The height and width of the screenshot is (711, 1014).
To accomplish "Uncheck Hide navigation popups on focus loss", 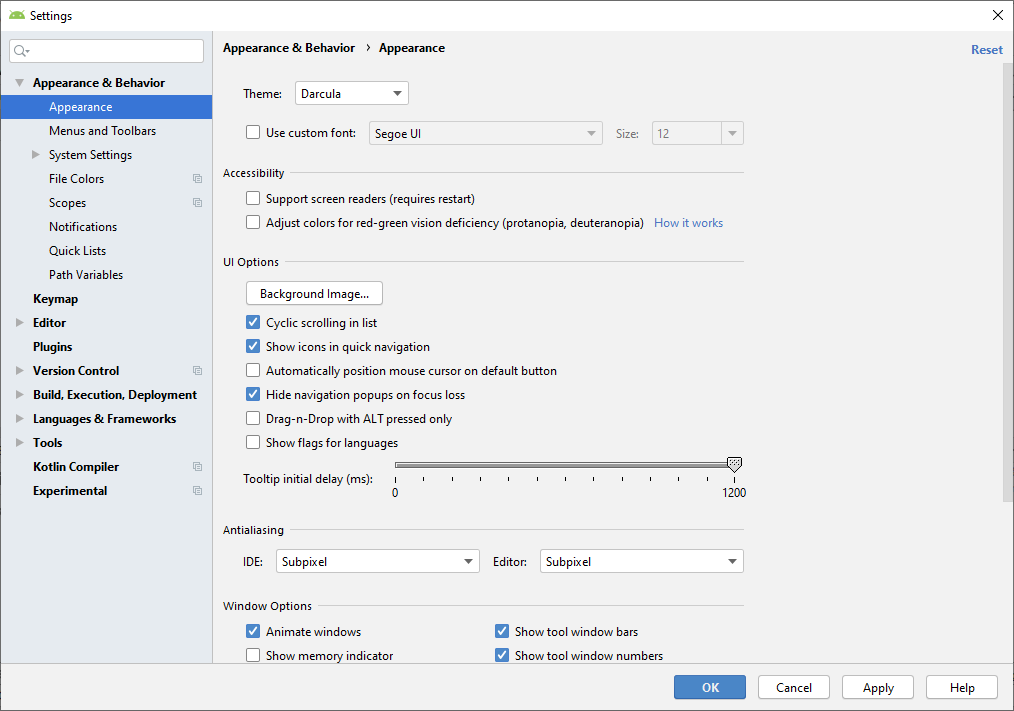I will tap(253, 394).
